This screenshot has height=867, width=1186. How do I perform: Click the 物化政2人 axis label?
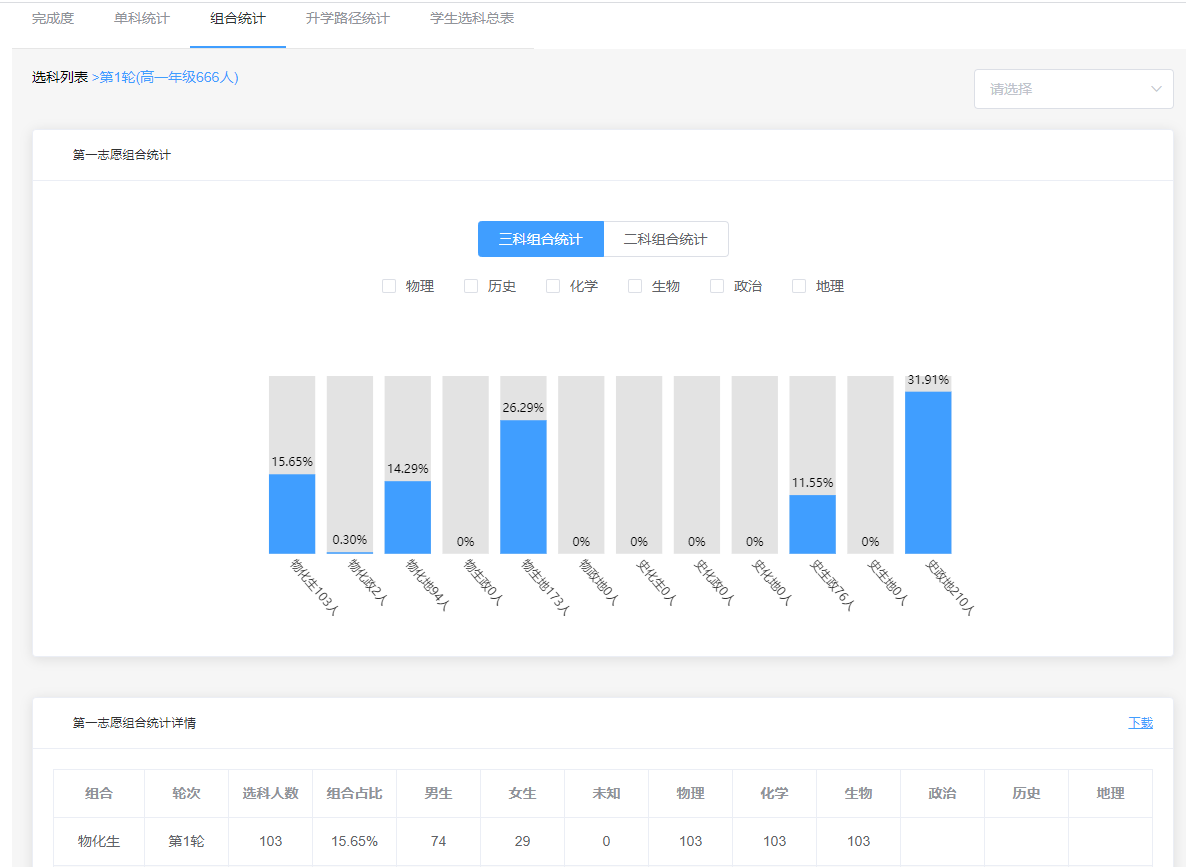pos(368,583)
